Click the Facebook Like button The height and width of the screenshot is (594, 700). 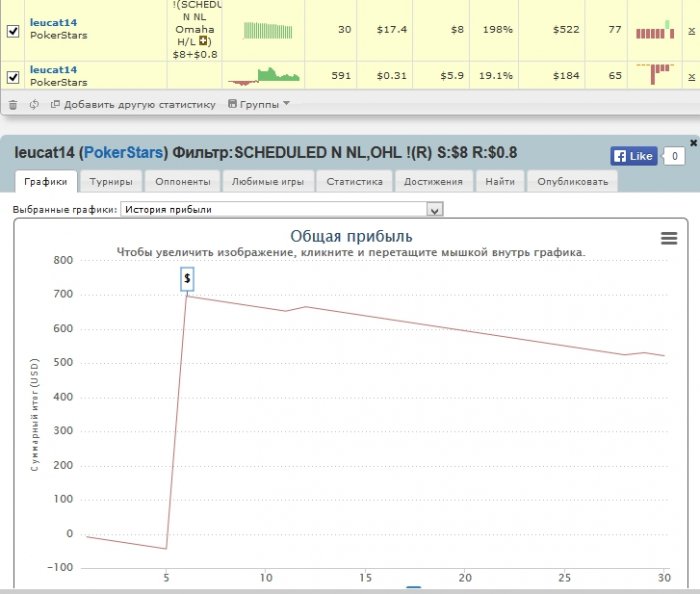[633, 156]
